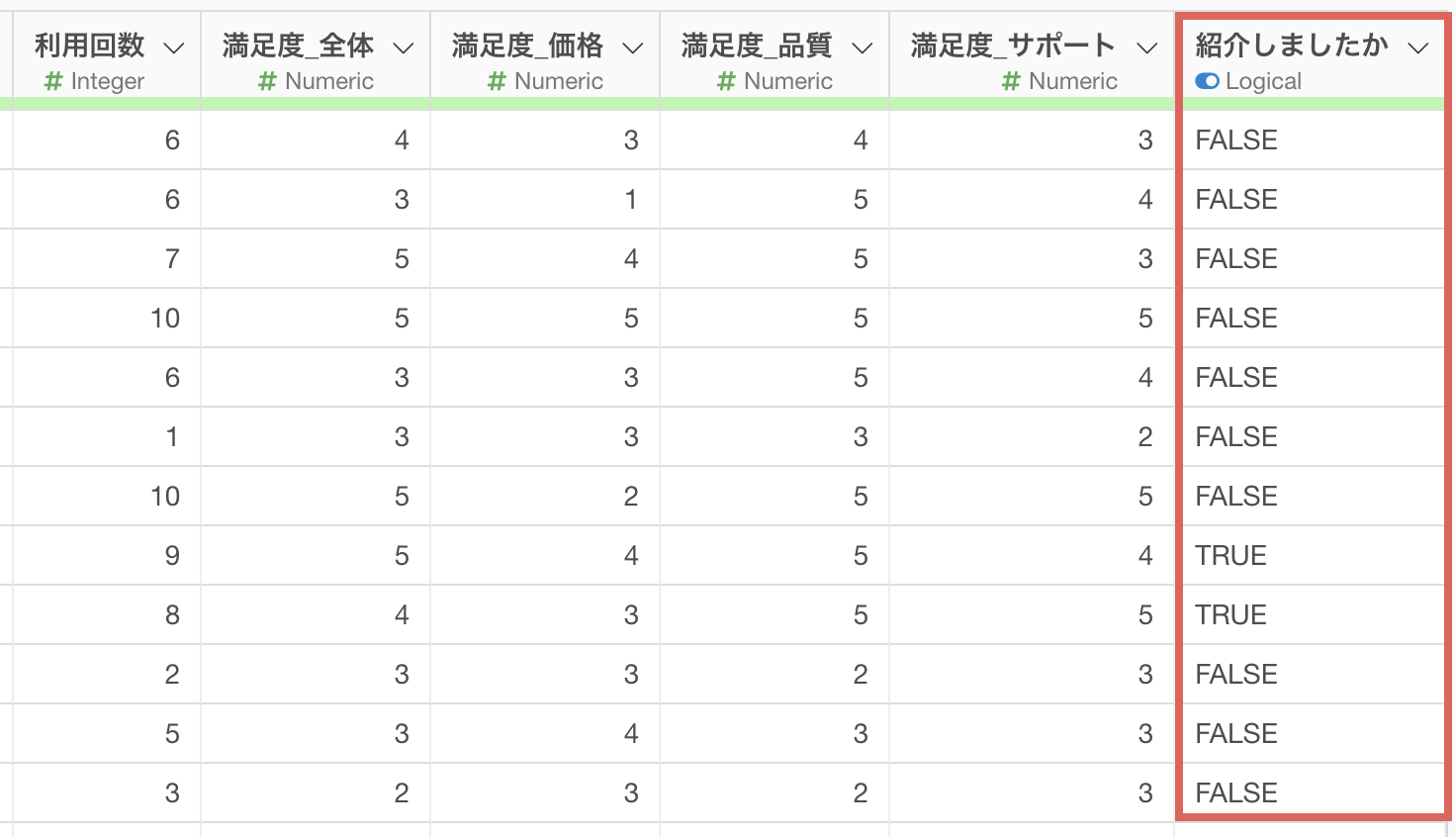
Task: Click the Integer type hash icon
Action: [x=53, y=81]
